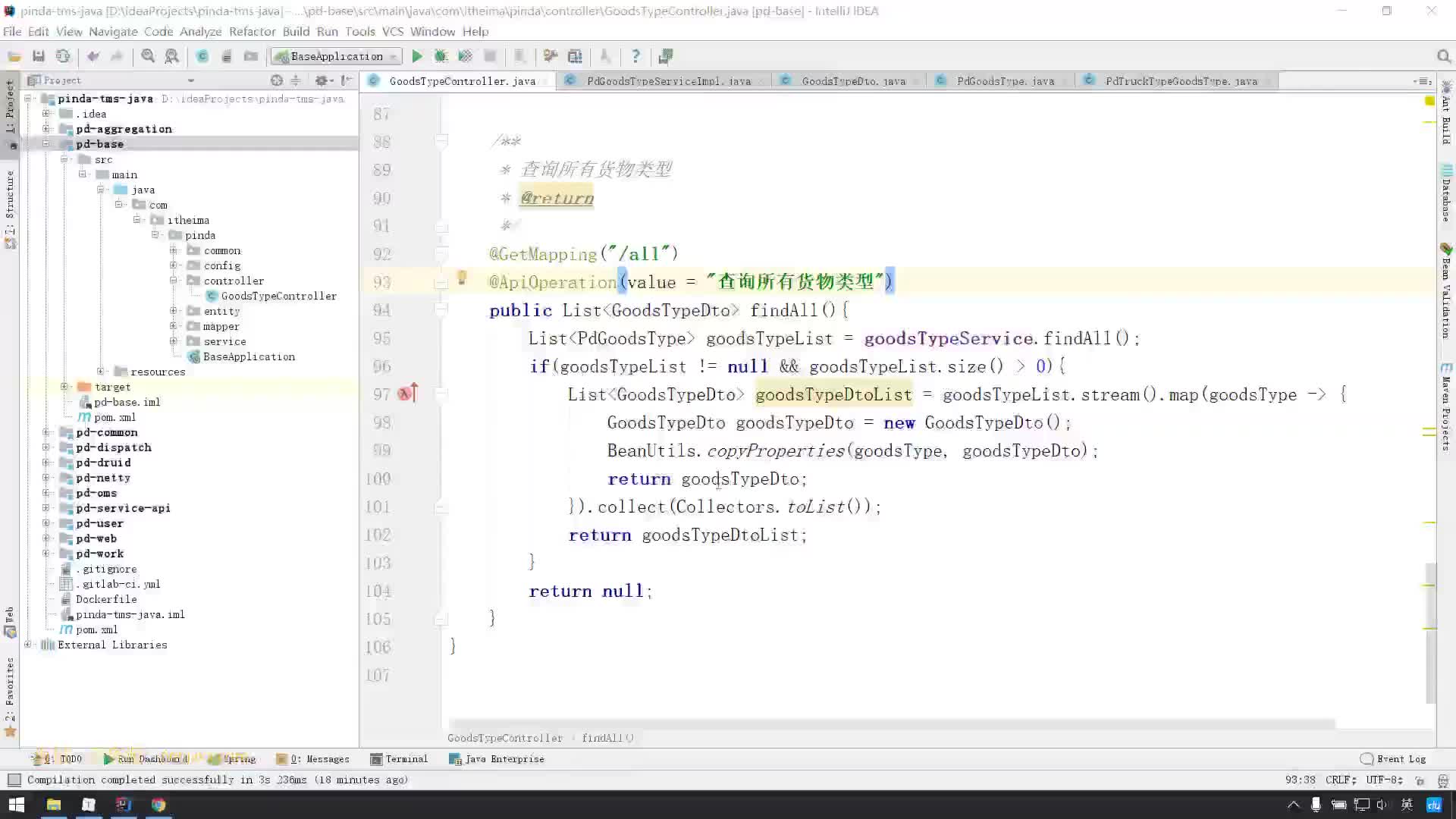Image resolution: width=1456 pixels, height=819 pixels.
Task: Click the editor vertical scrollbar thumb
Action: point(1430,633)
